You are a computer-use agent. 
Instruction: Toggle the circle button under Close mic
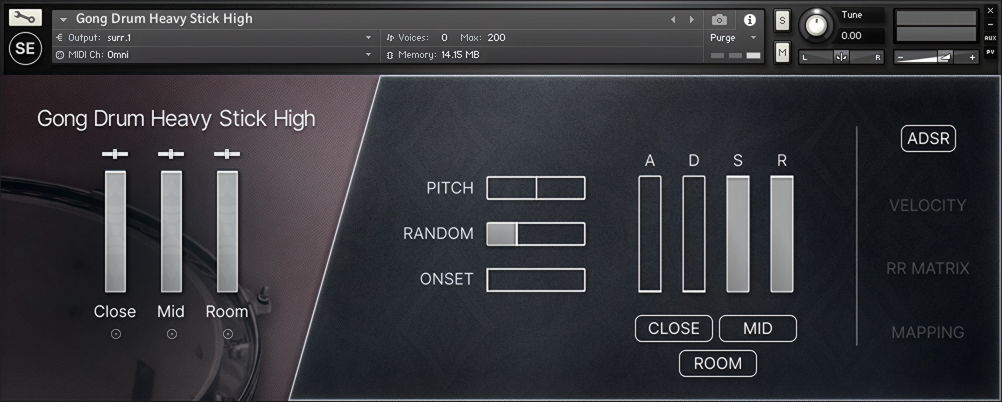pos(115,334)
